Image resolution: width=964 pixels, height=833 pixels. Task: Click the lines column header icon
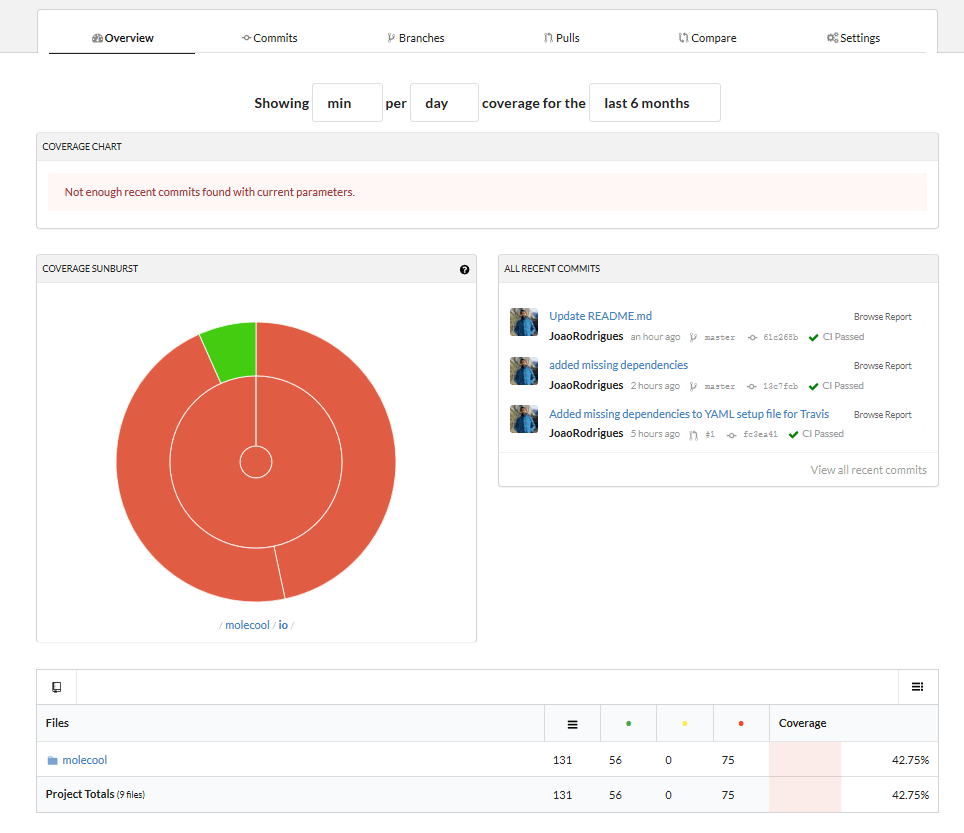tap(572, 724)
